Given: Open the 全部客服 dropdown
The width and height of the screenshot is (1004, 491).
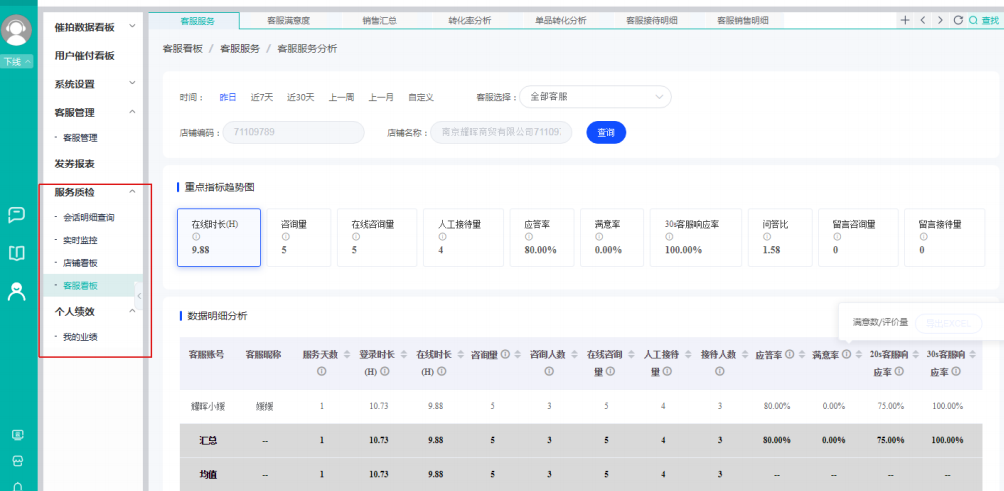Looking at the screenshot, I should tap(595, 97).
